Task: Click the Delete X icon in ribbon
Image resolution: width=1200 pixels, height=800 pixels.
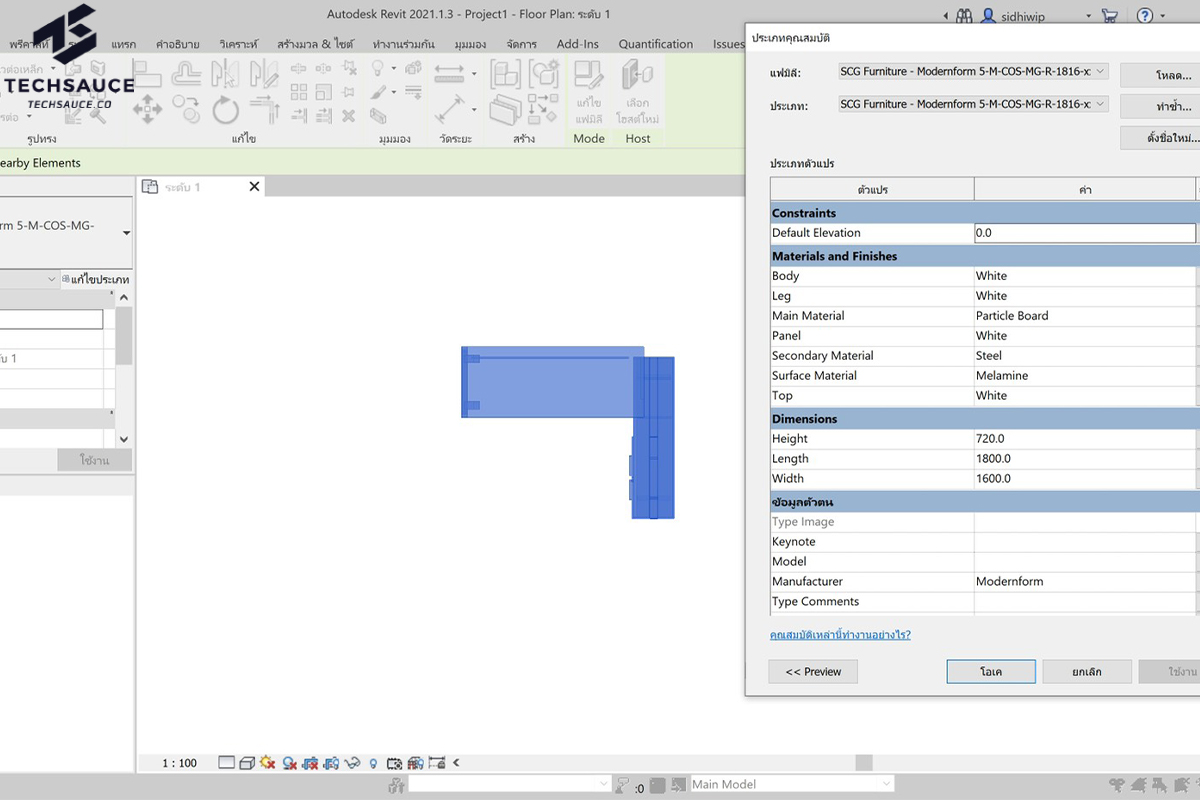Action: coord(349,116)
